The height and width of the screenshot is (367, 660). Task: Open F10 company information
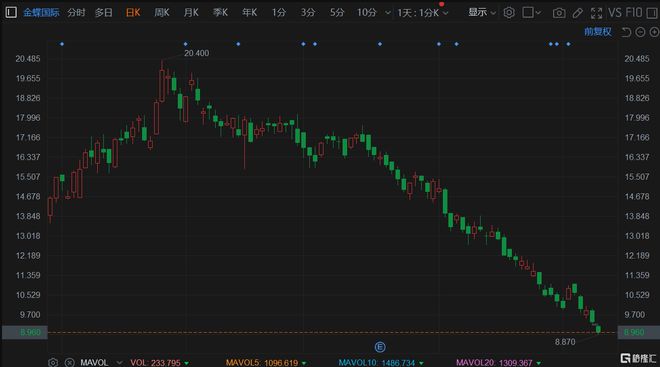tap(633, 13)
